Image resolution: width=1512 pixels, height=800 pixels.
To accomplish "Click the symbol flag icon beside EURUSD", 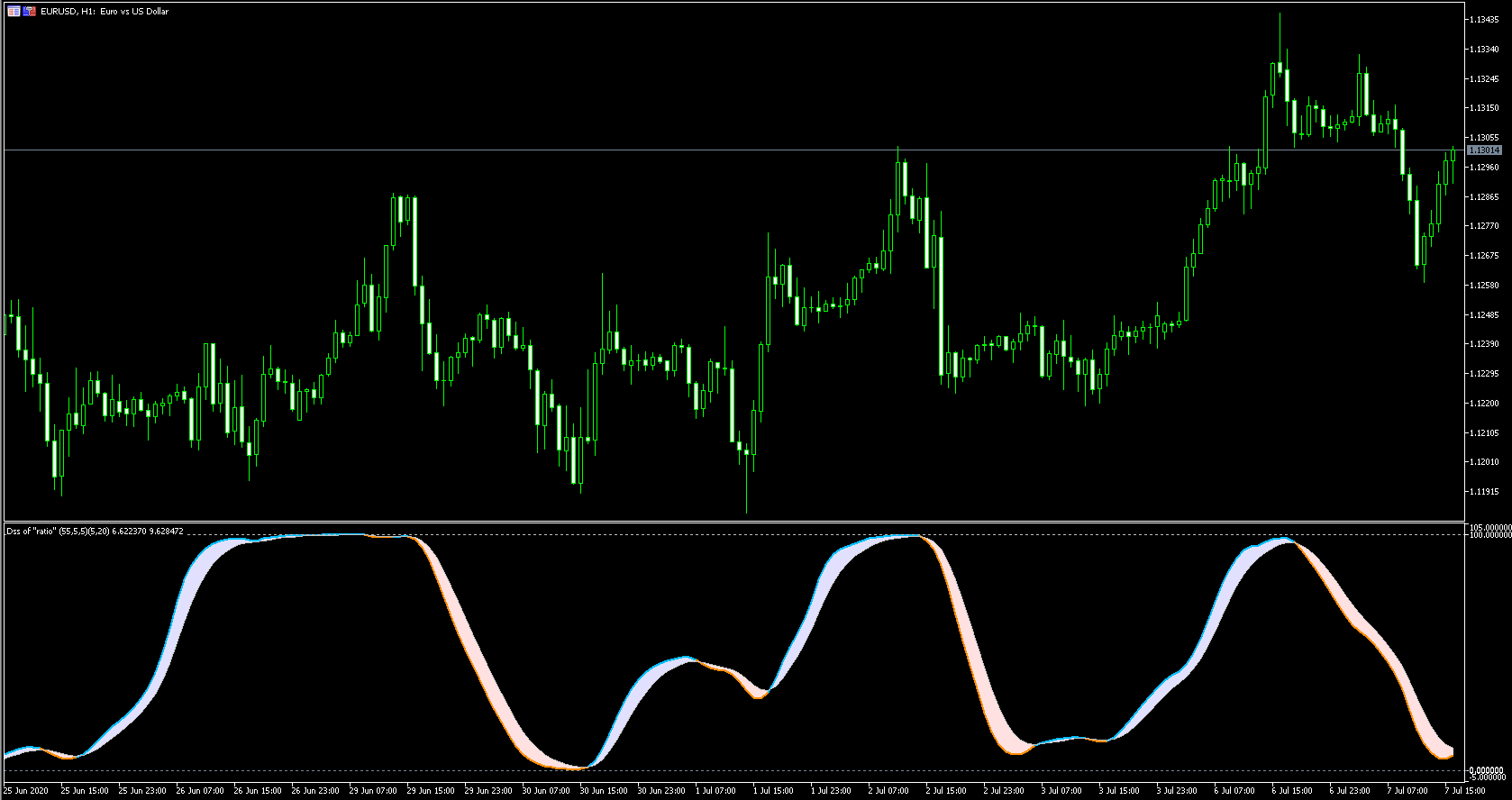I will [30, 12].
